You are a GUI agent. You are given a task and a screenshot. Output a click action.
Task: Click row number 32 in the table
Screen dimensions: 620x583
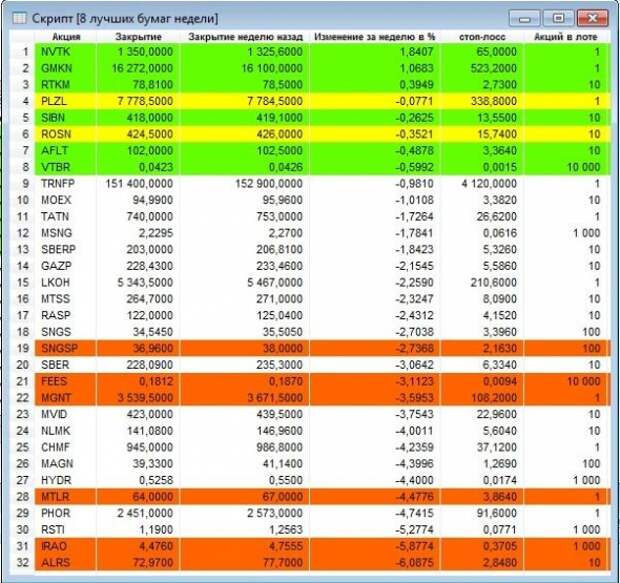coord(23,563)
